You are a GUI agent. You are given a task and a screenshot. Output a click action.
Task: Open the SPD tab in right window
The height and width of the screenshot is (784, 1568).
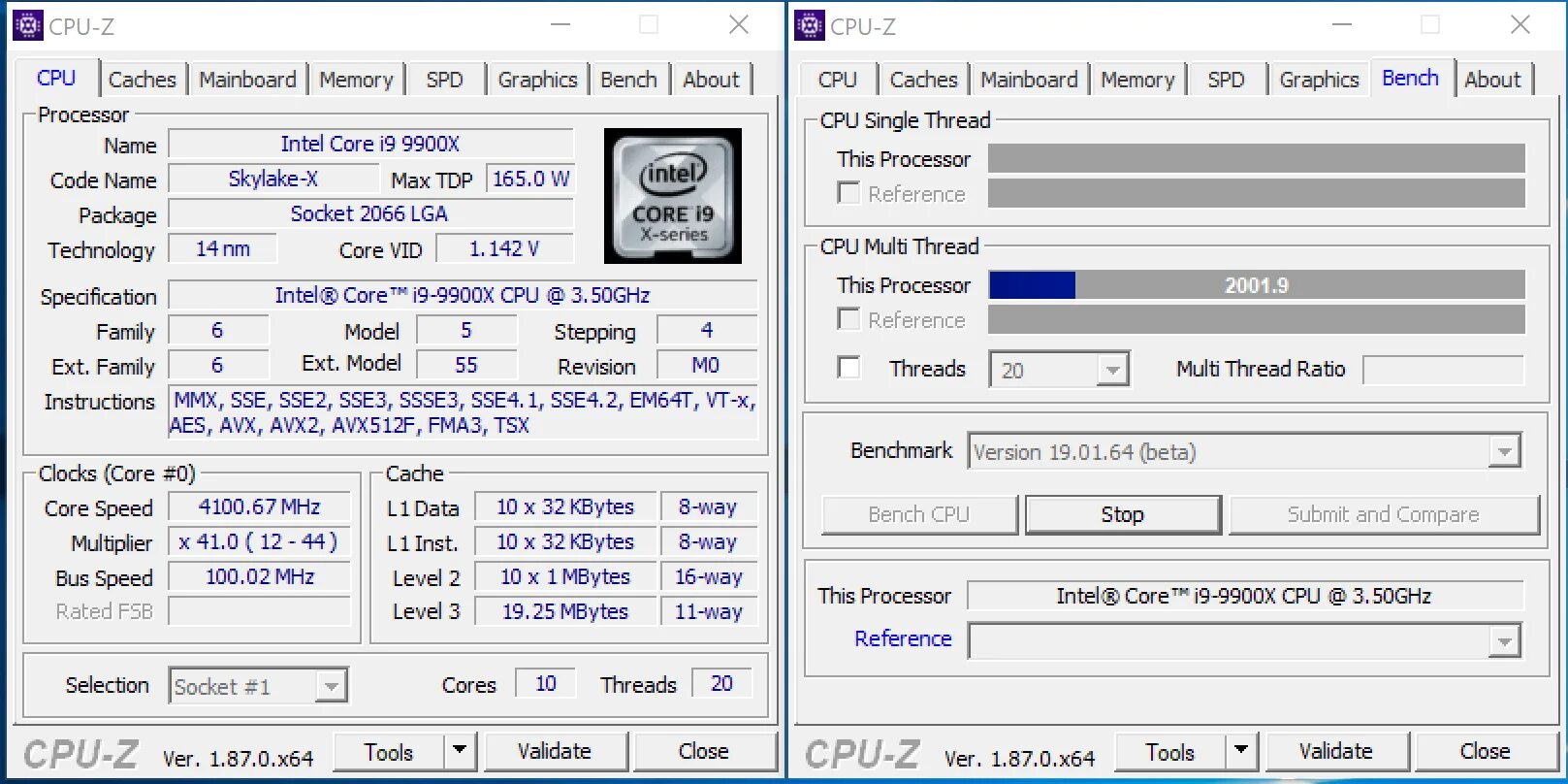(x=1226, y=80)
